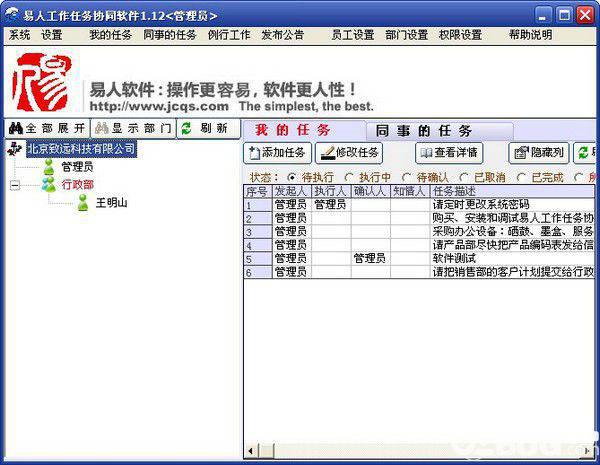The height and width of the screenshot is (465, 600).
Task: Click the red 易人软件 logo
Action: click(41, 82)
